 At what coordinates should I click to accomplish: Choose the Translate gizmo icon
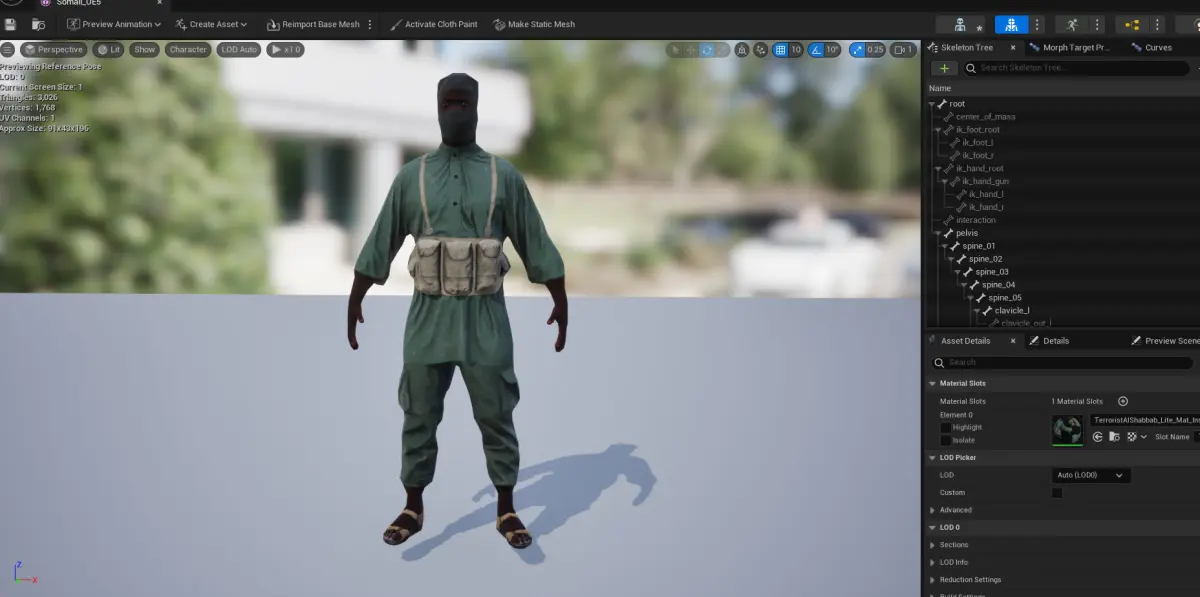691,49
